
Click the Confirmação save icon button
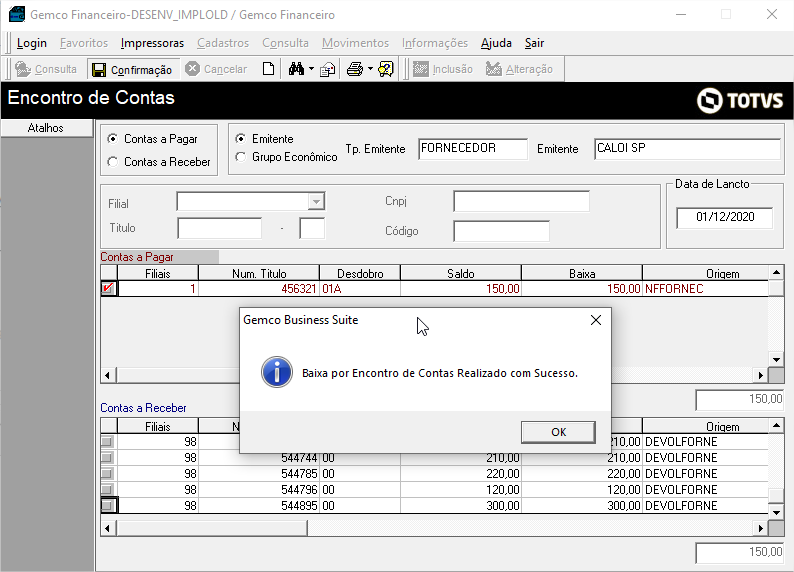(133, 69)
